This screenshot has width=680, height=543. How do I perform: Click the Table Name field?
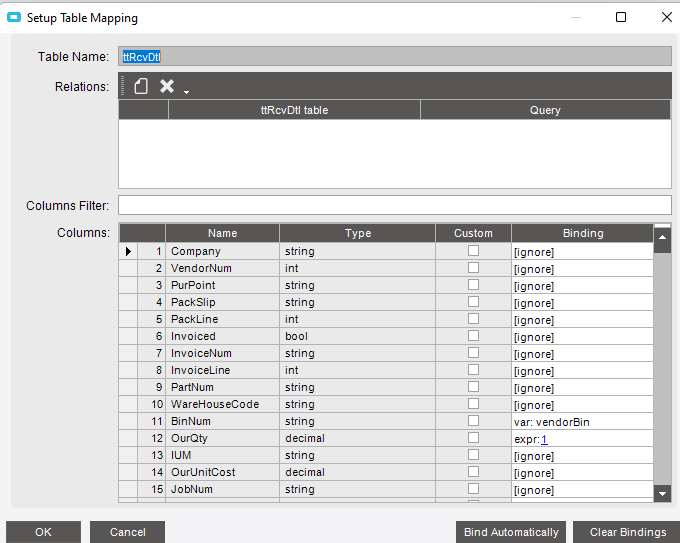click(x=395, y=56)
